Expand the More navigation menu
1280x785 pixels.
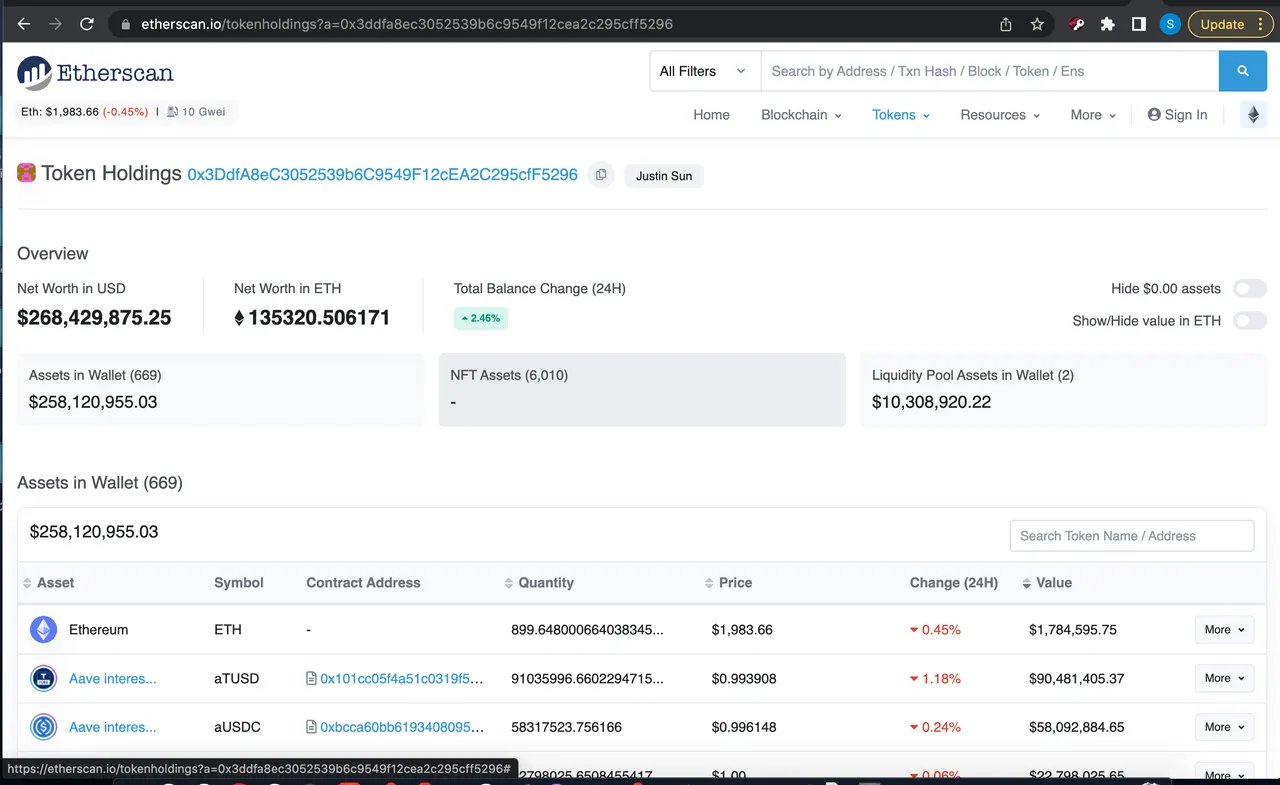[x=1093, y=115]
